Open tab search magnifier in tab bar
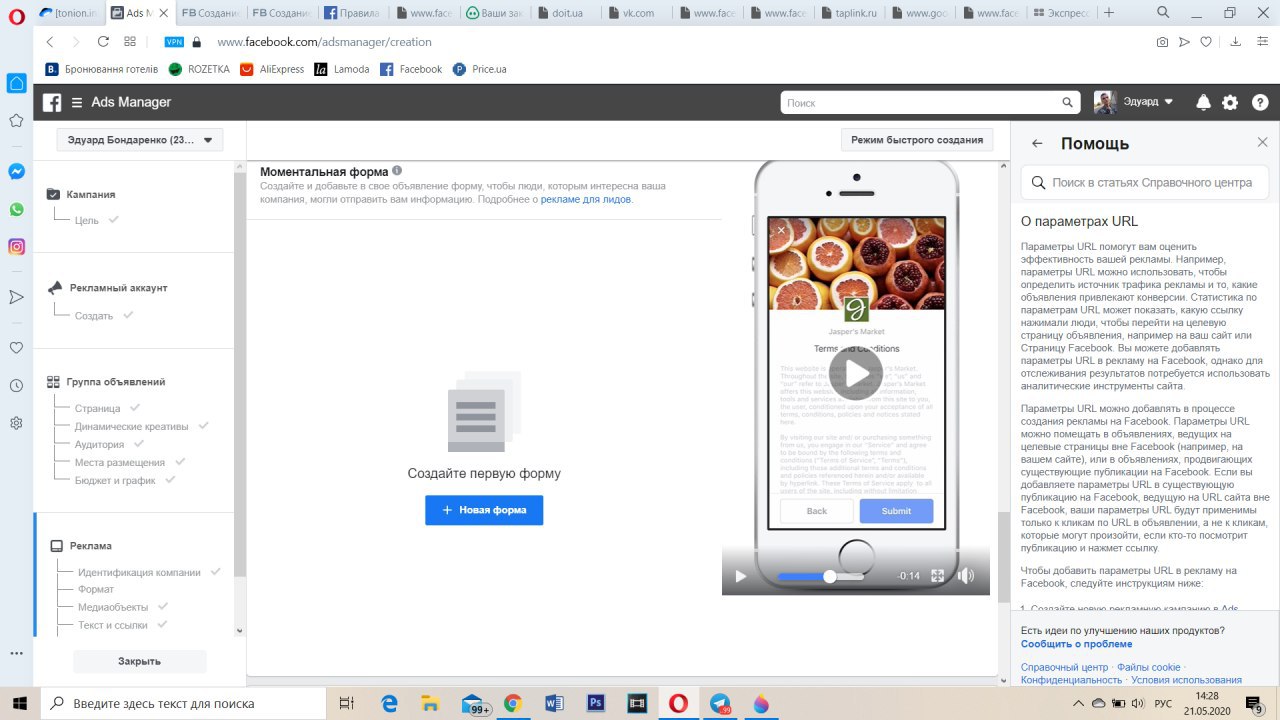1280x720 pixels. (x=1163, y=13)
